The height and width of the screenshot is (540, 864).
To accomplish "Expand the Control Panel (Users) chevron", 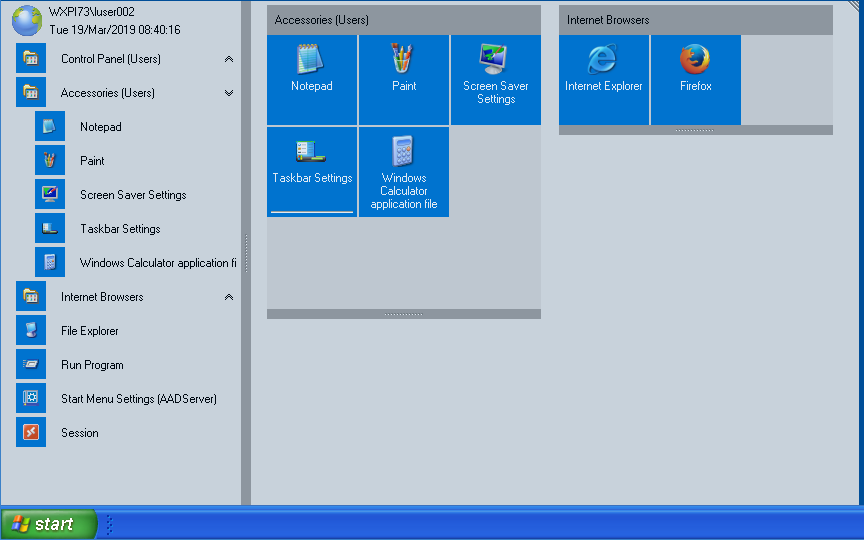I will (x=229, y=59).
